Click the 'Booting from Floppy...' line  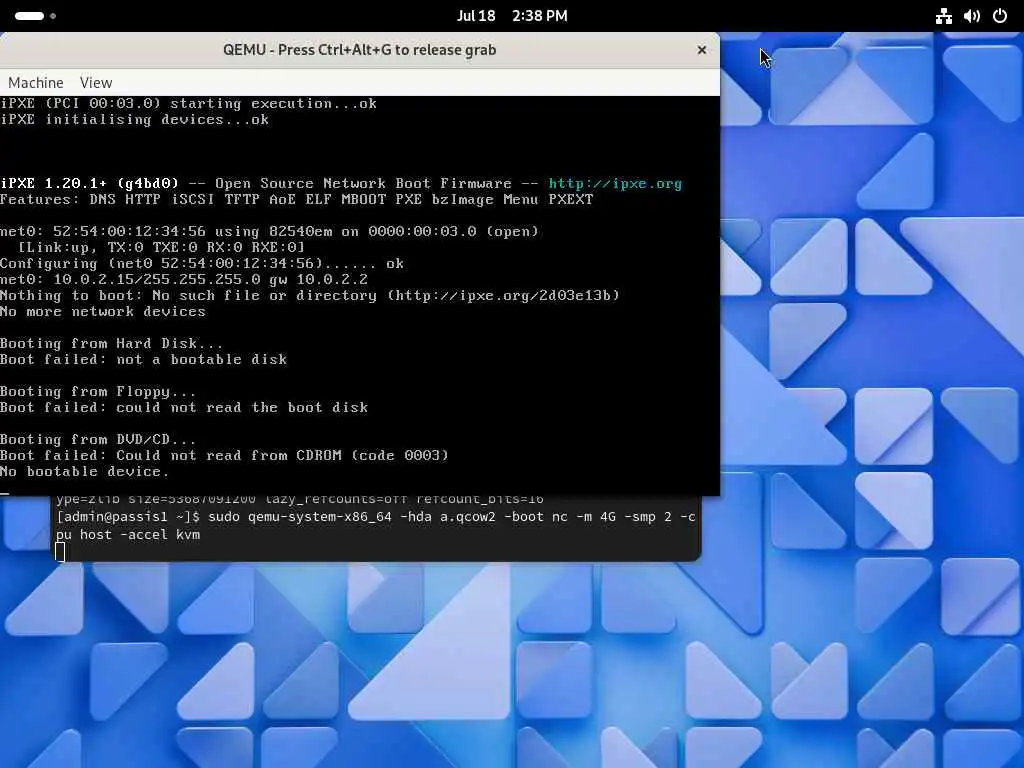click(x=98, y=391)
